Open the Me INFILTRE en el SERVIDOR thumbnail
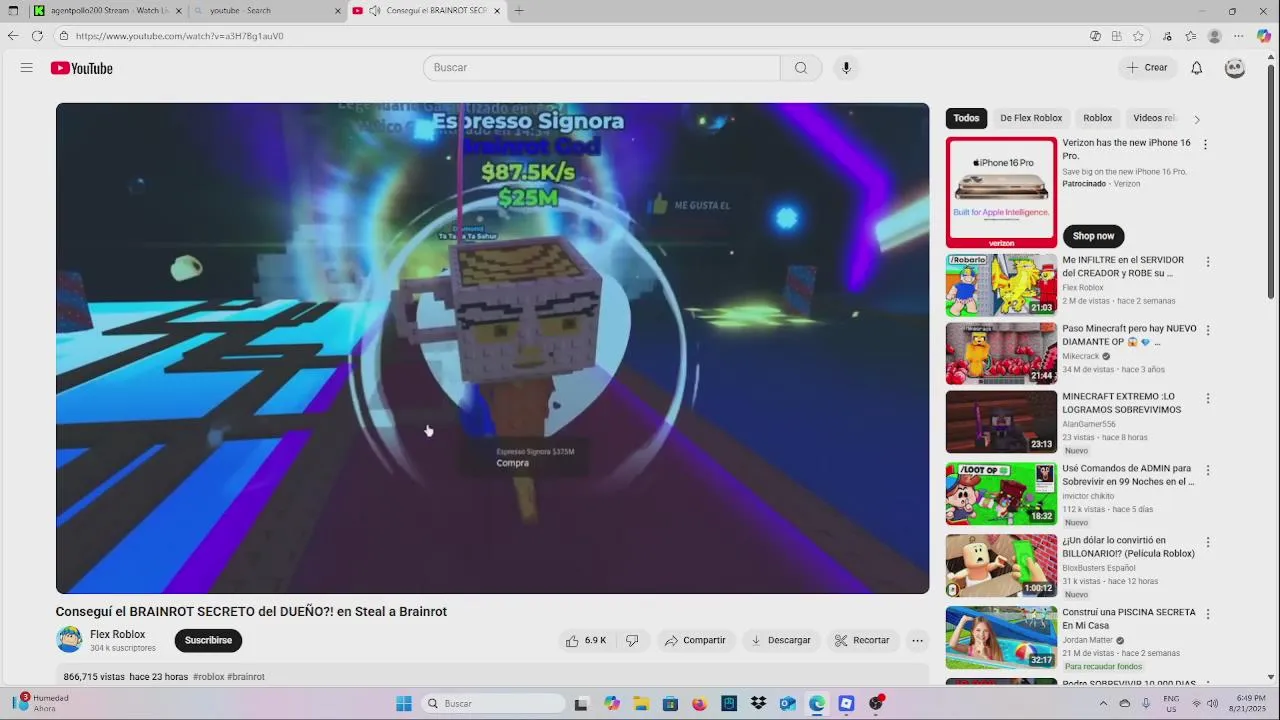The image size is (1280, 720). tap(1001, 285)
